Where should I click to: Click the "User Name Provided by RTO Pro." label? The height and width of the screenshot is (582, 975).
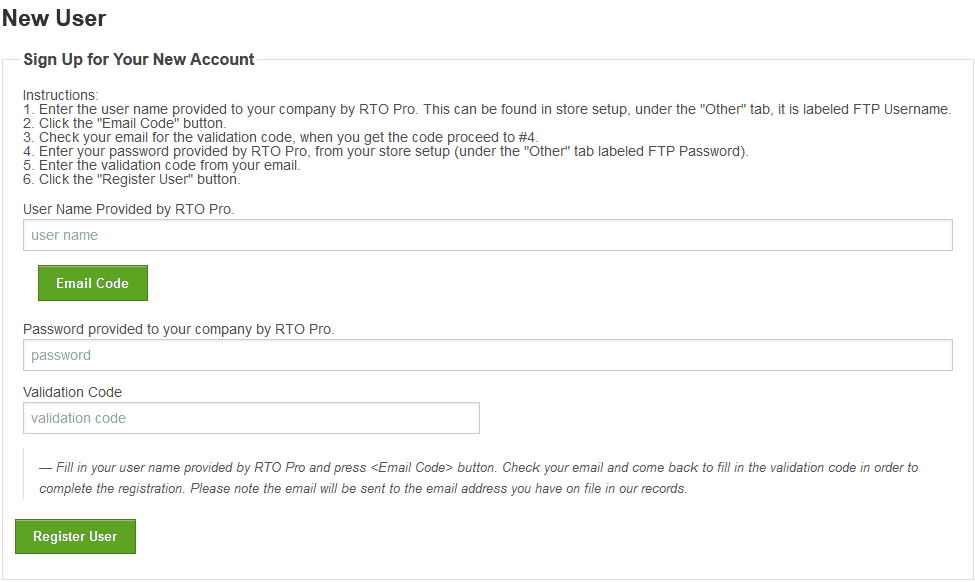point(128,210)
